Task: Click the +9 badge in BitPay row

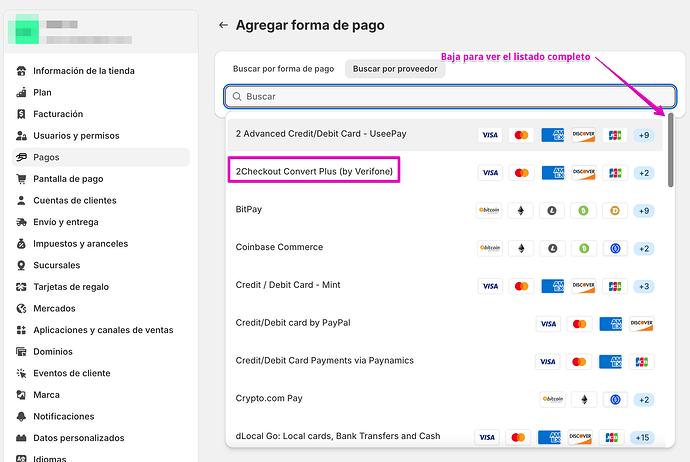Action: tap(644, 211)
